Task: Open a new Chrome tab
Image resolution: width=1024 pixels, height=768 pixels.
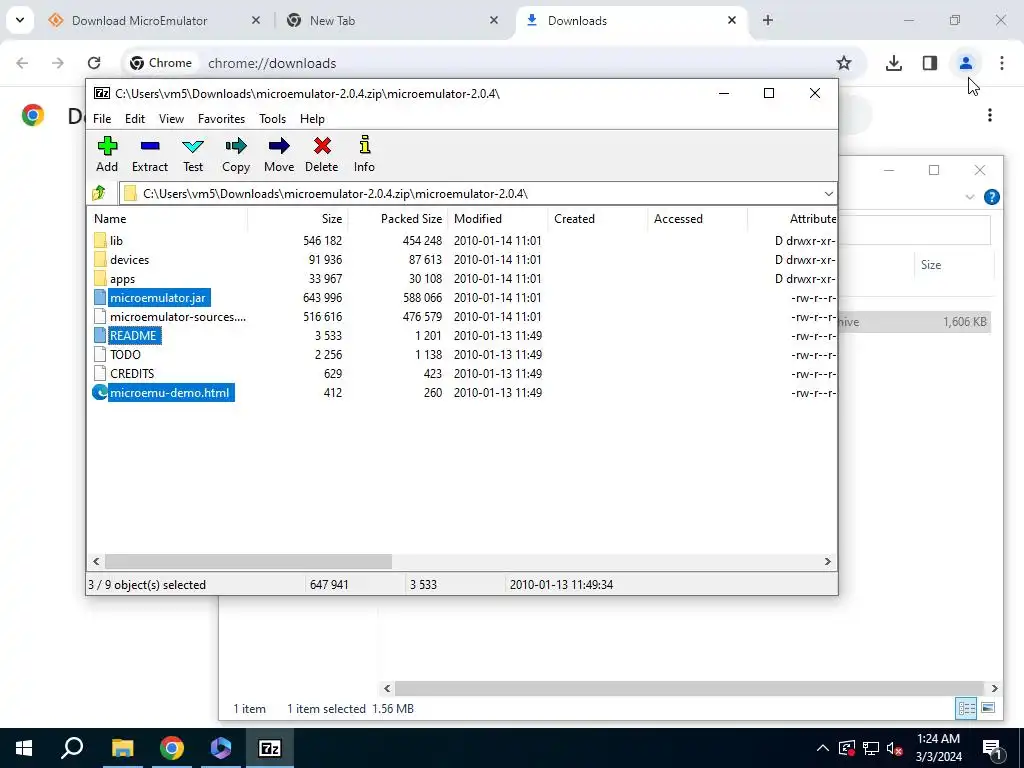Action: coord(768,20)
